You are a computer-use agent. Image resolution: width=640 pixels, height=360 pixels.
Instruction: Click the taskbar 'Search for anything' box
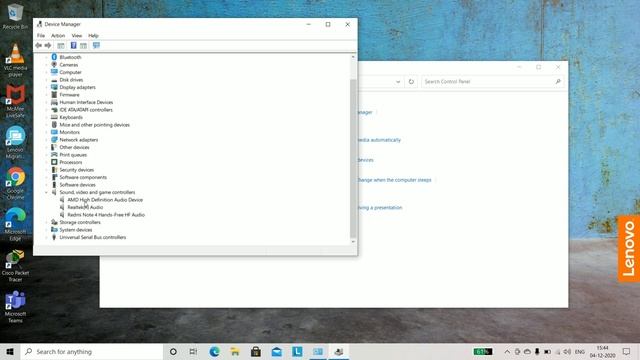[x=92, y=351]
